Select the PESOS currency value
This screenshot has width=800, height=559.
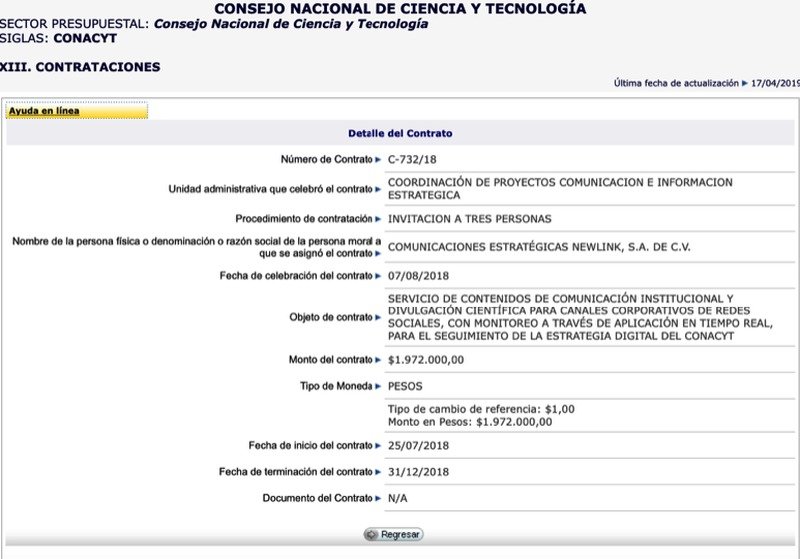coord(405,386)
